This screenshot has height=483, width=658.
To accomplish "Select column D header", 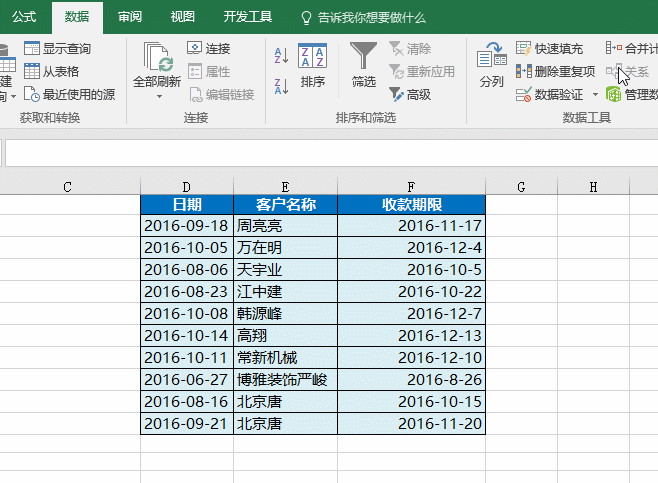I will (187, 187).
